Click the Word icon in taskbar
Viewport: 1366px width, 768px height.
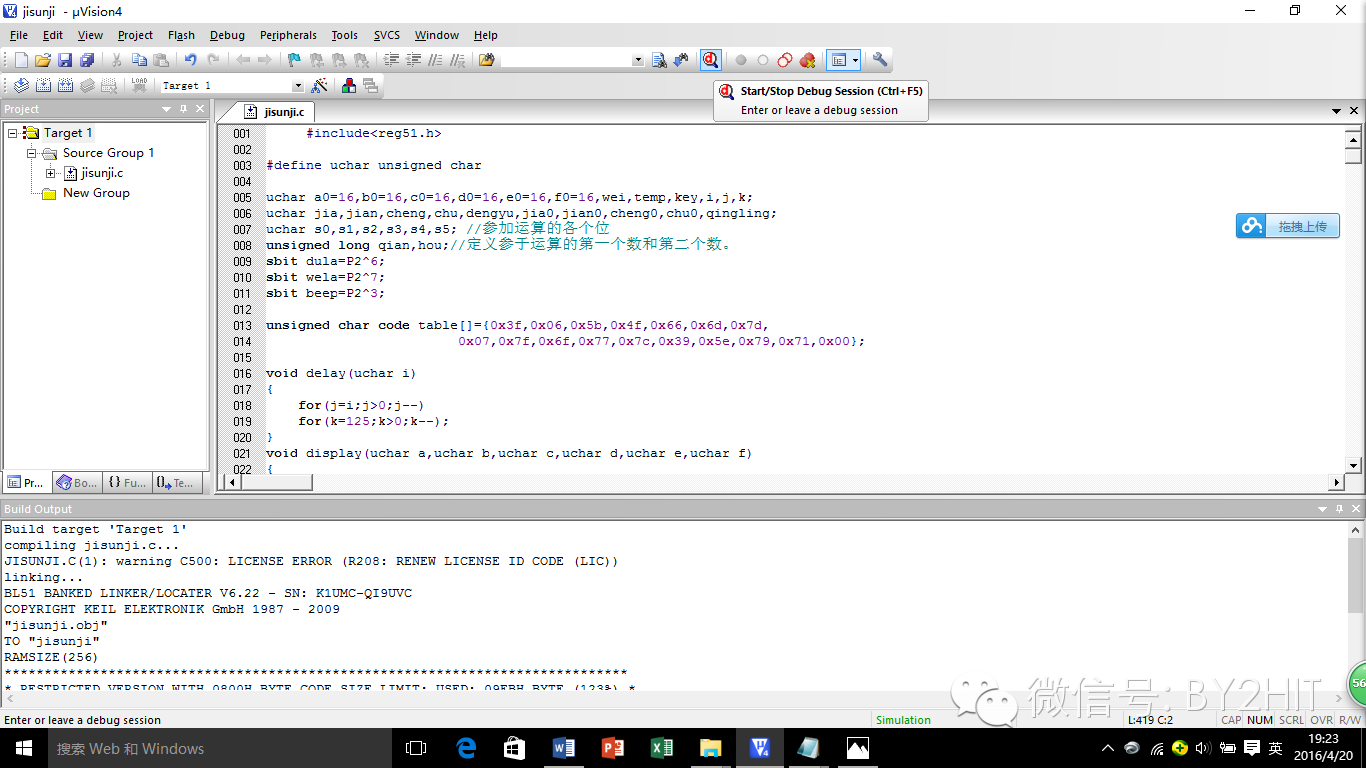pos(564,748)
